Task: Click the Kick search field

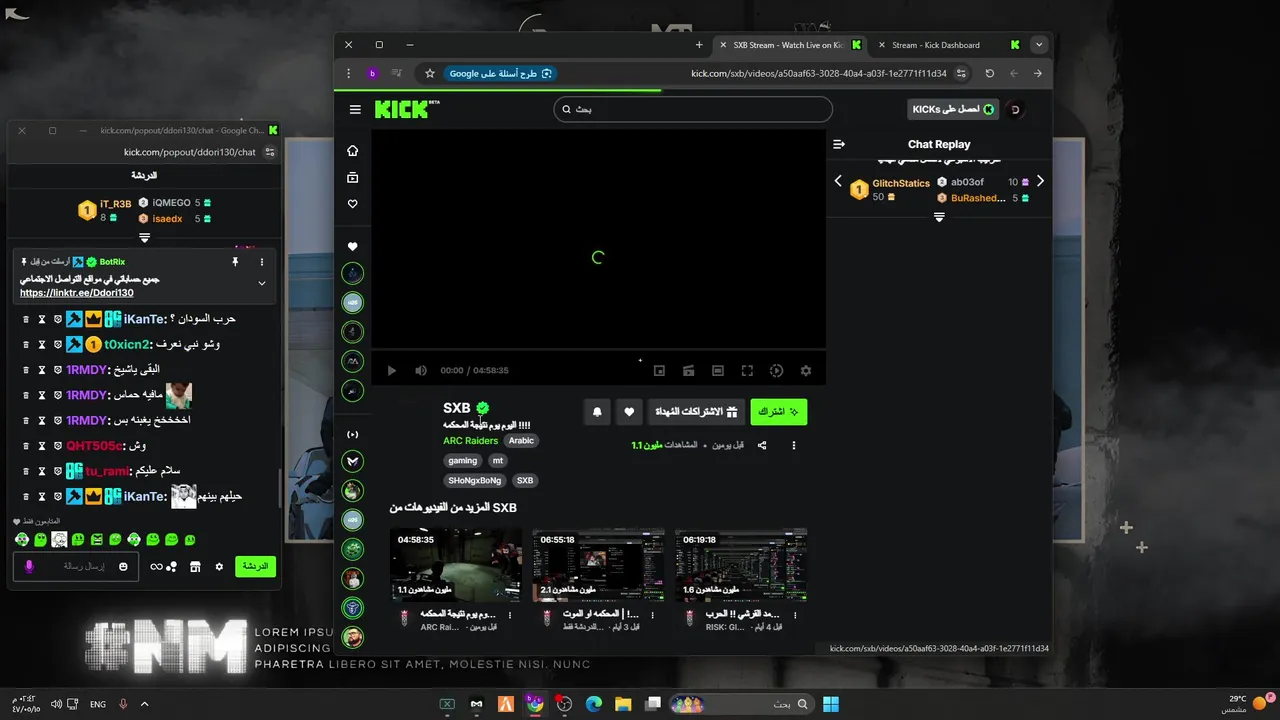Action: [693, 109]
